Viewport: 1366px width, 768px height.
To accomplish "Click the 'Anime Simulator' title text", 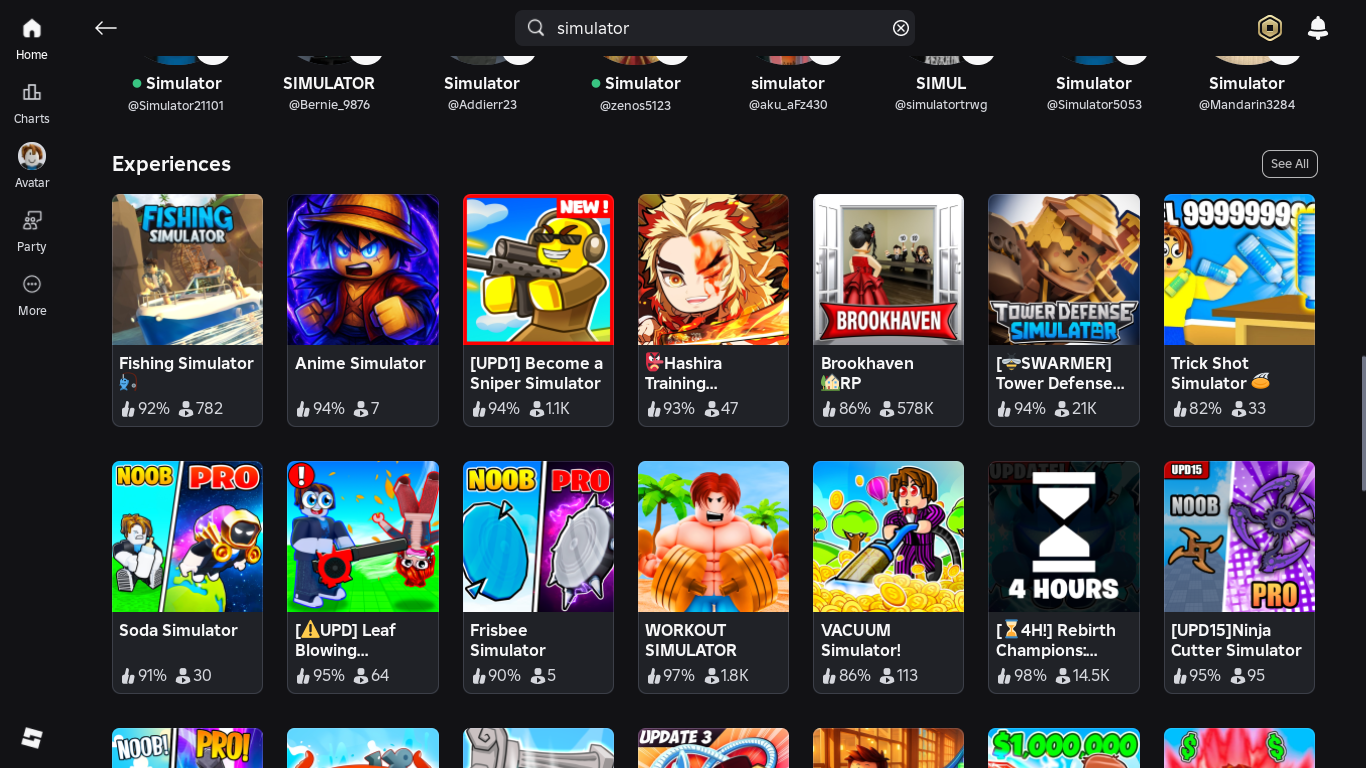I will [x=360, y=364].
